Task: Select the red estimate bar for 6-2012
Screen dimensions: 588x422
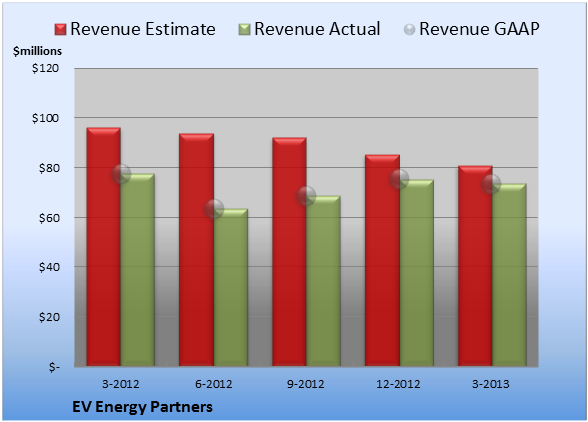Action: (196, 250)
